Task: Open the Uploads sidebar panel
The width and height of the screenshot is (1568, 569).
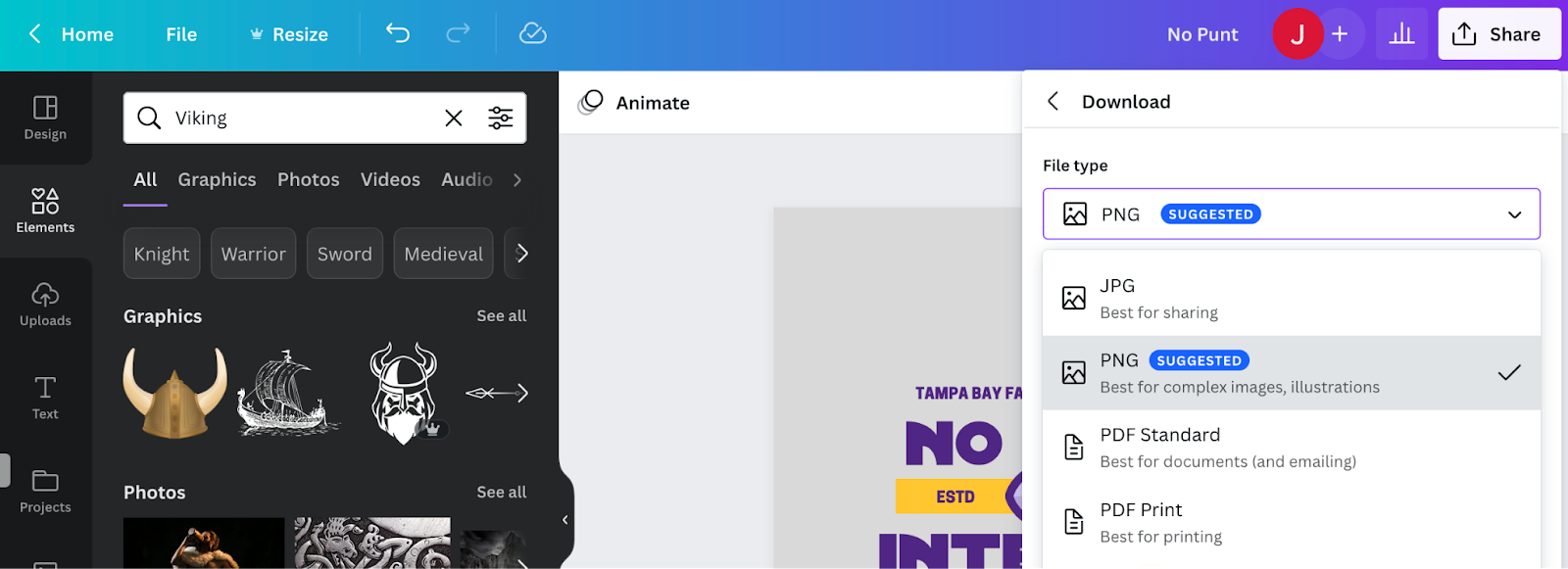Action: coord(45,305)
